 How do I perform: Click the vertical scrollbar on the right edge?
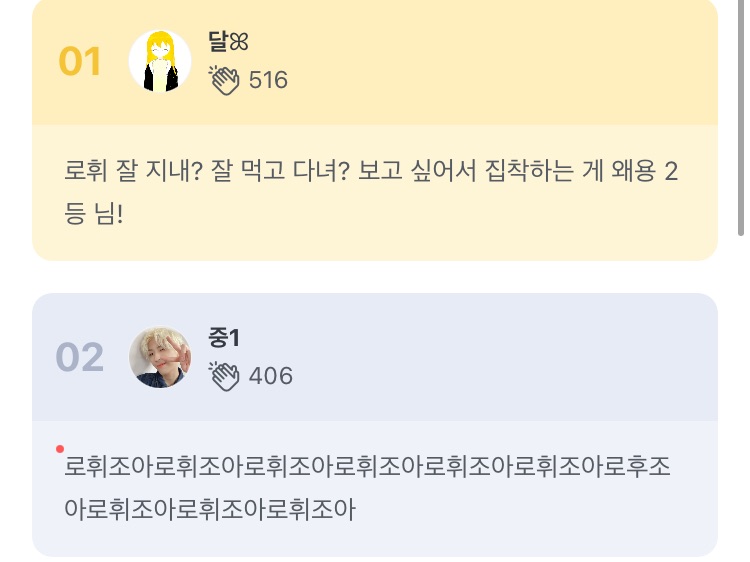click(740, 120)
